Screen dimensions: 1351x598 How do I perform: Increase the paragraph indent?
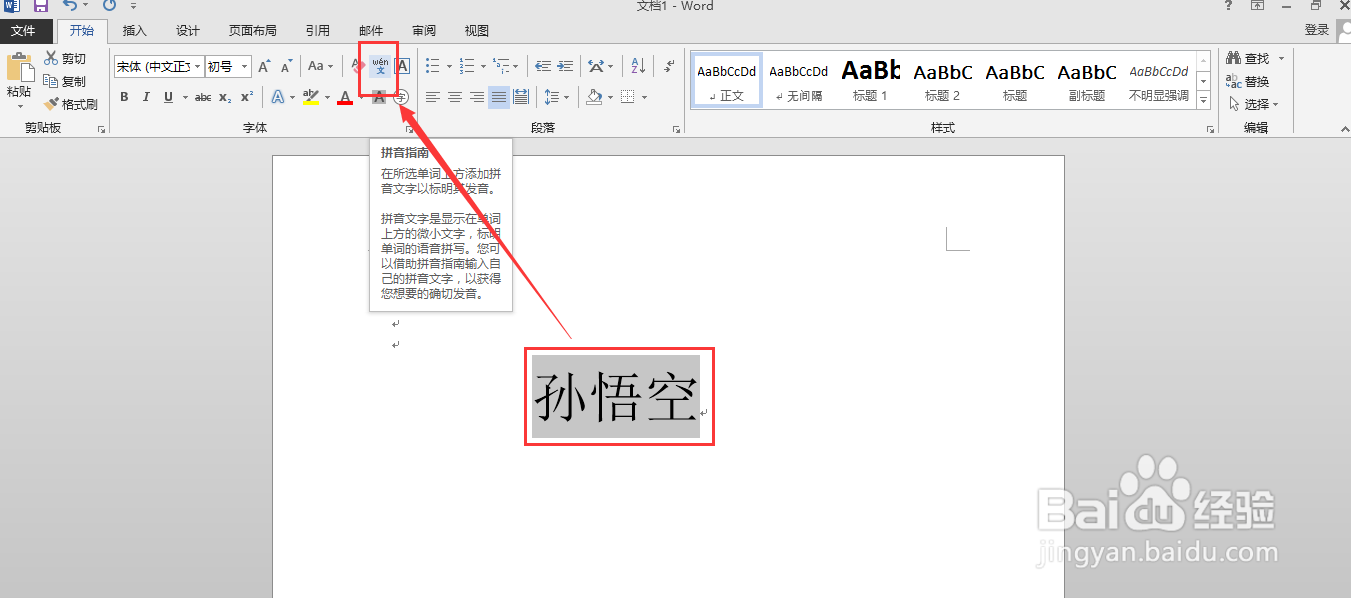click(x=565, y=67)
